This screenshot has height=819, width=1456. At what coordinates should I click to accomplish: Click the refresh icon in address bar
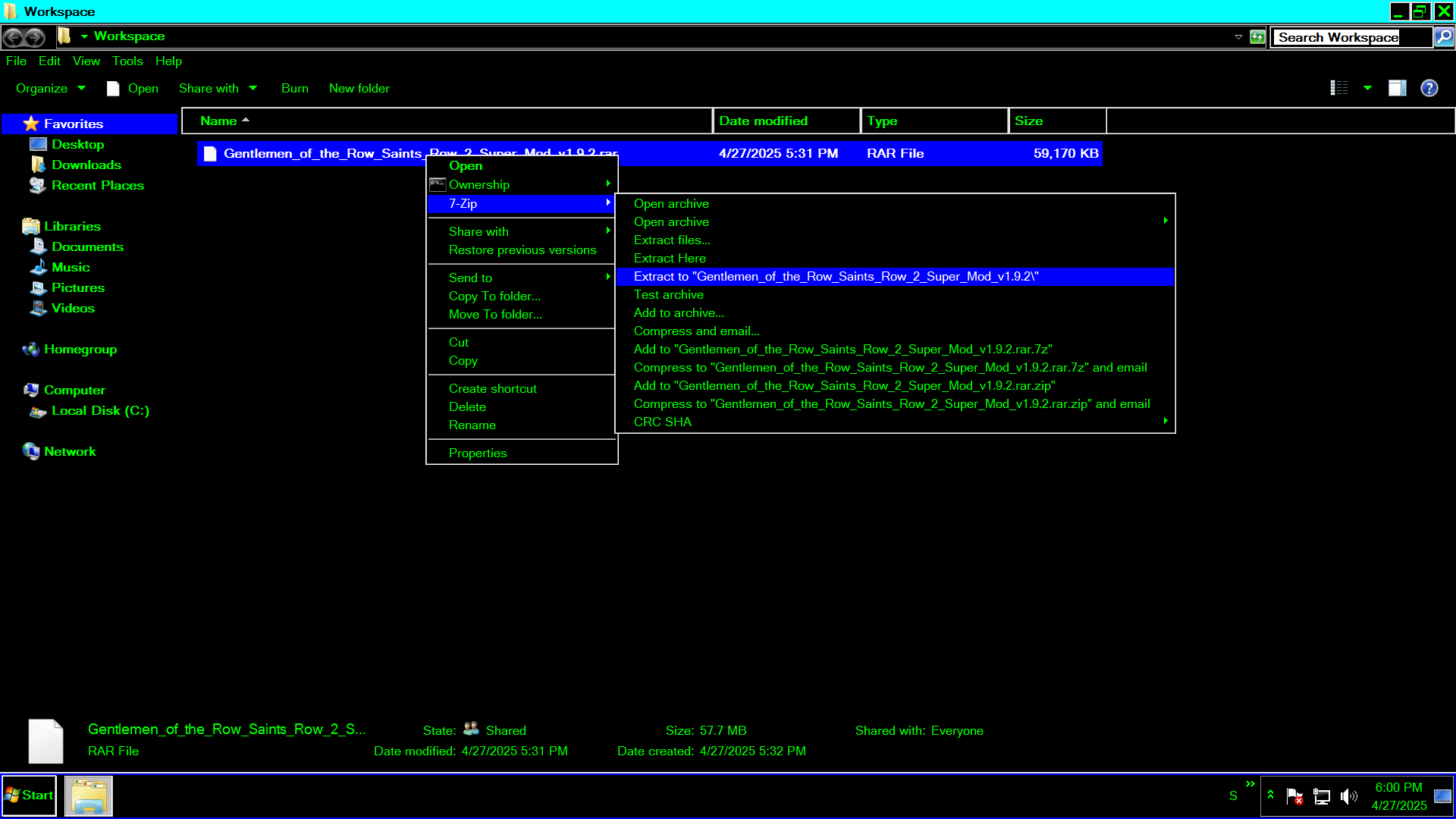[1257, 37]
